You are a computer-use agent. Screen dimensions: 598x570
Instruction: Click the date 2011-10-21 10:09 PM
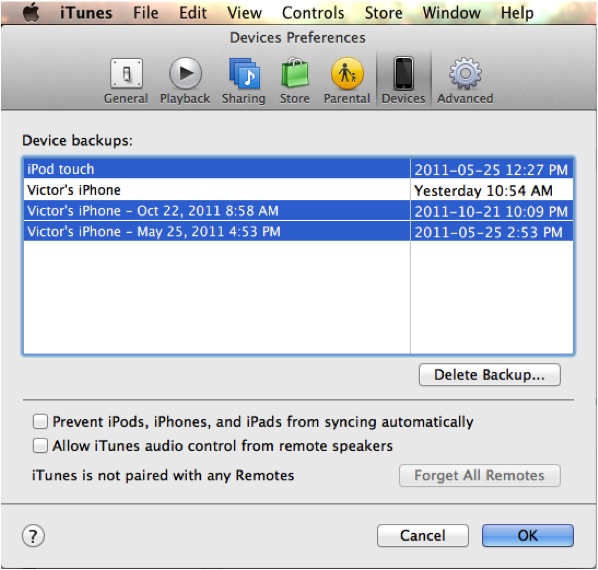pos(491,211)
